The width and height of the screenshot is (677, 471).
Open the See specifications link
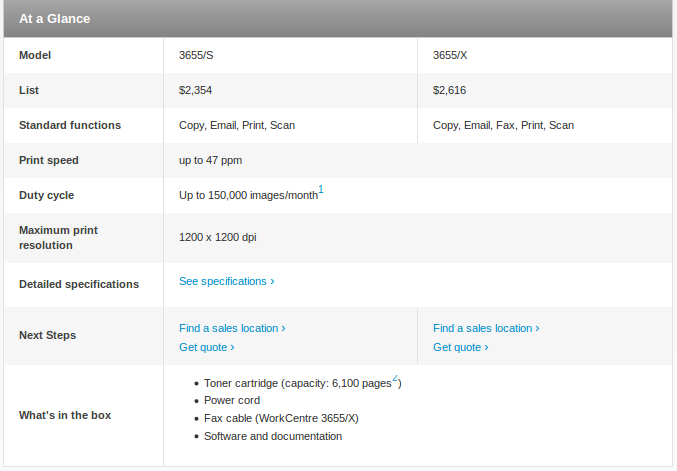click(x=227, y=281)
